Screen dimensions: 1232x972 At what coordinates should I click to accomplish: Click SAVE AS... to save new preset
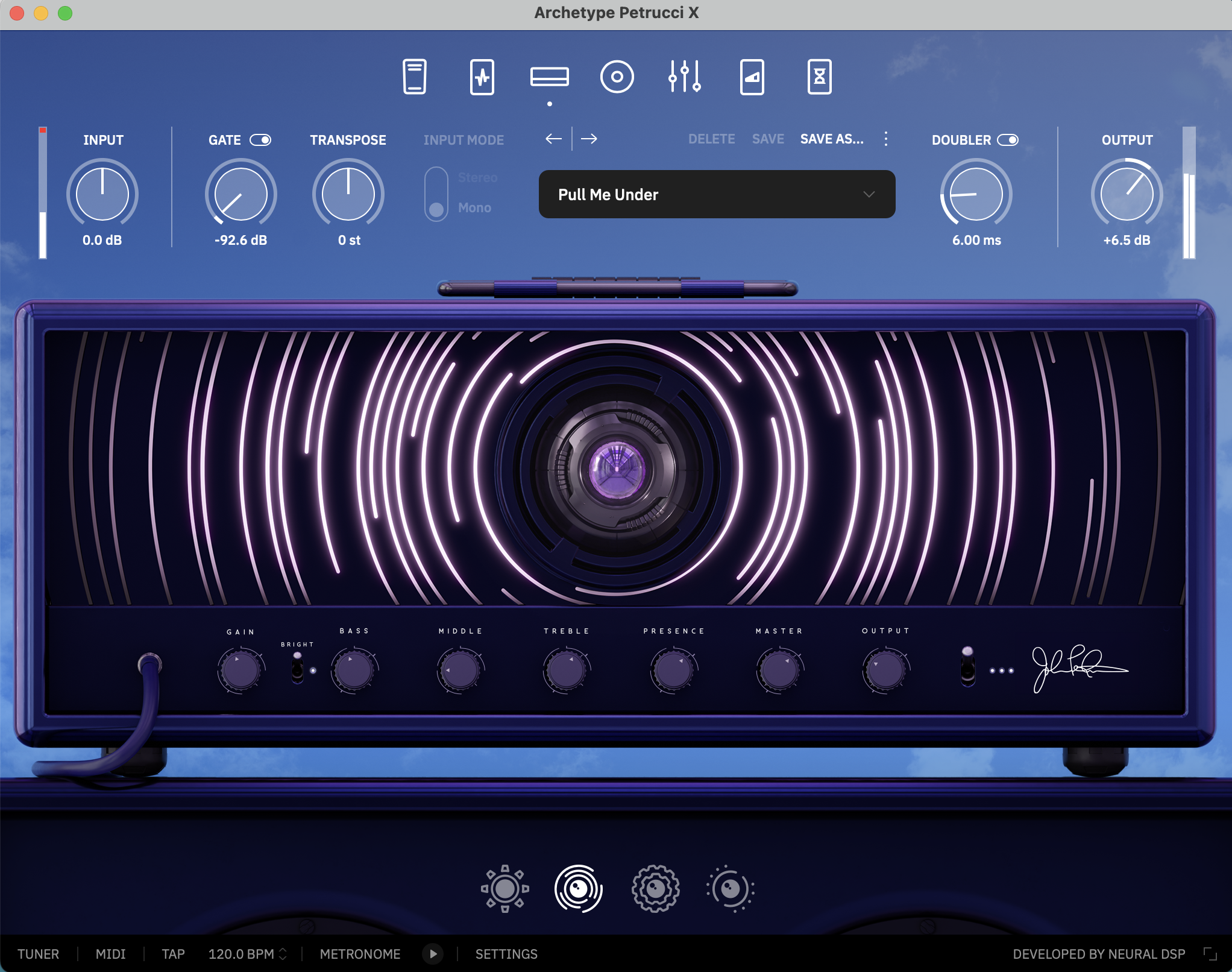tap(832, 139)
